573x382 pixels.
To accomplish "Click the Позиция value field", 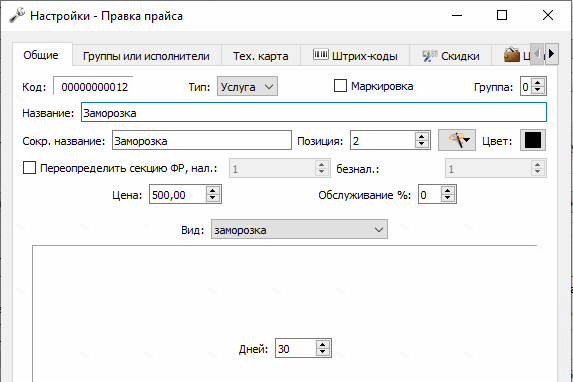I will coord(383,140).
